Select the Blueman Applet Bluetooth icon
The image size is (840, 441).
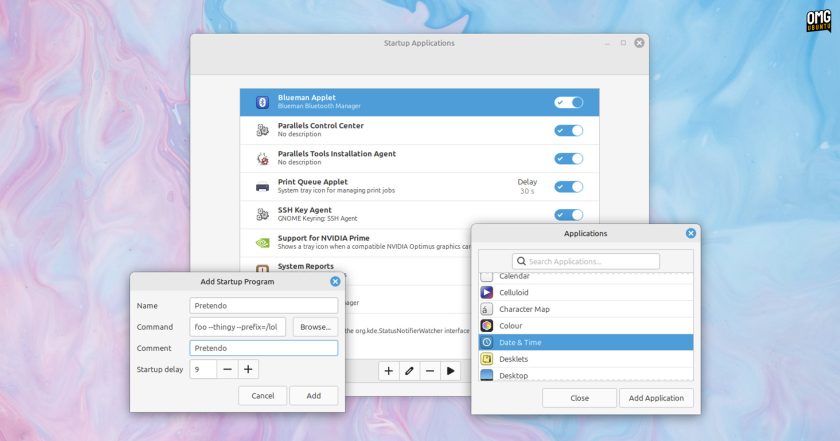(262, 102)
